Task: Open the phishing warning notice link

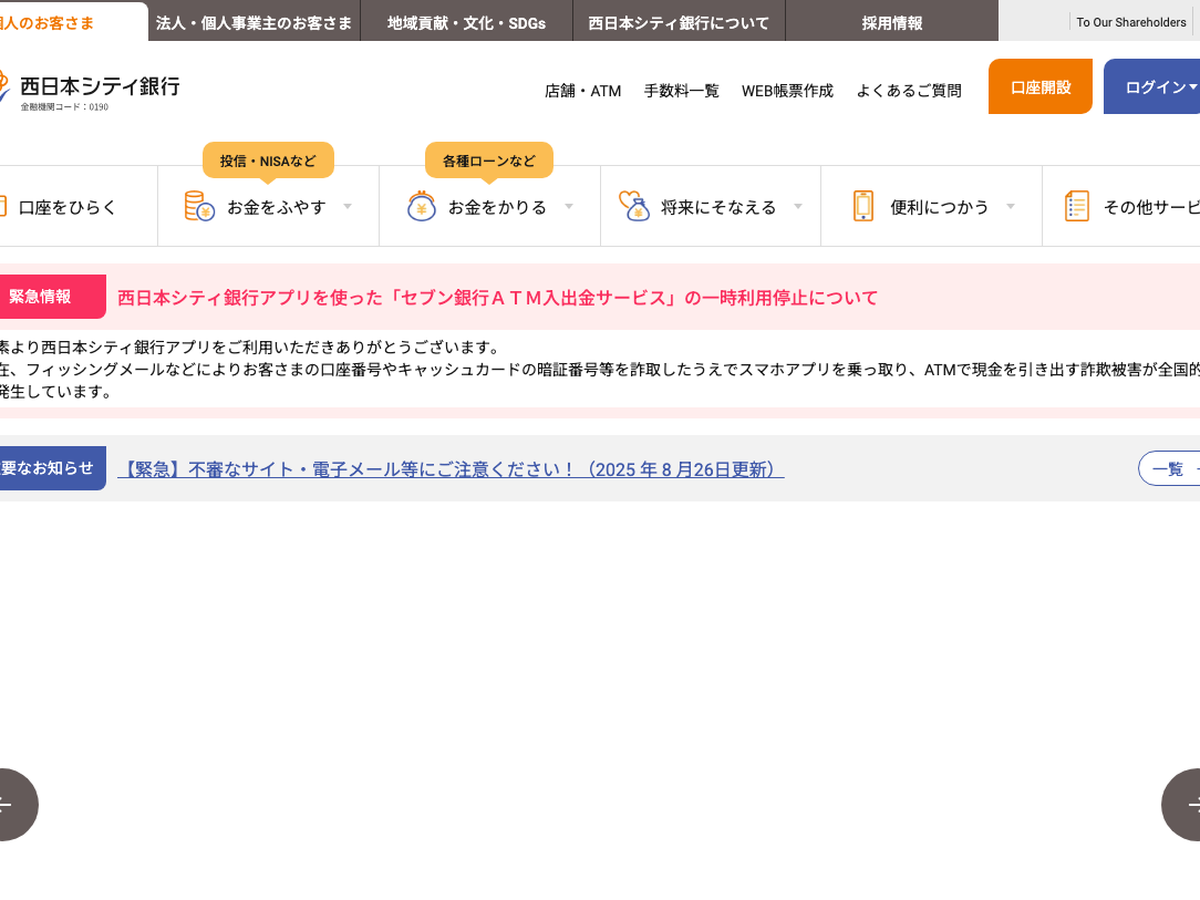Action: (x=450, y=469)
